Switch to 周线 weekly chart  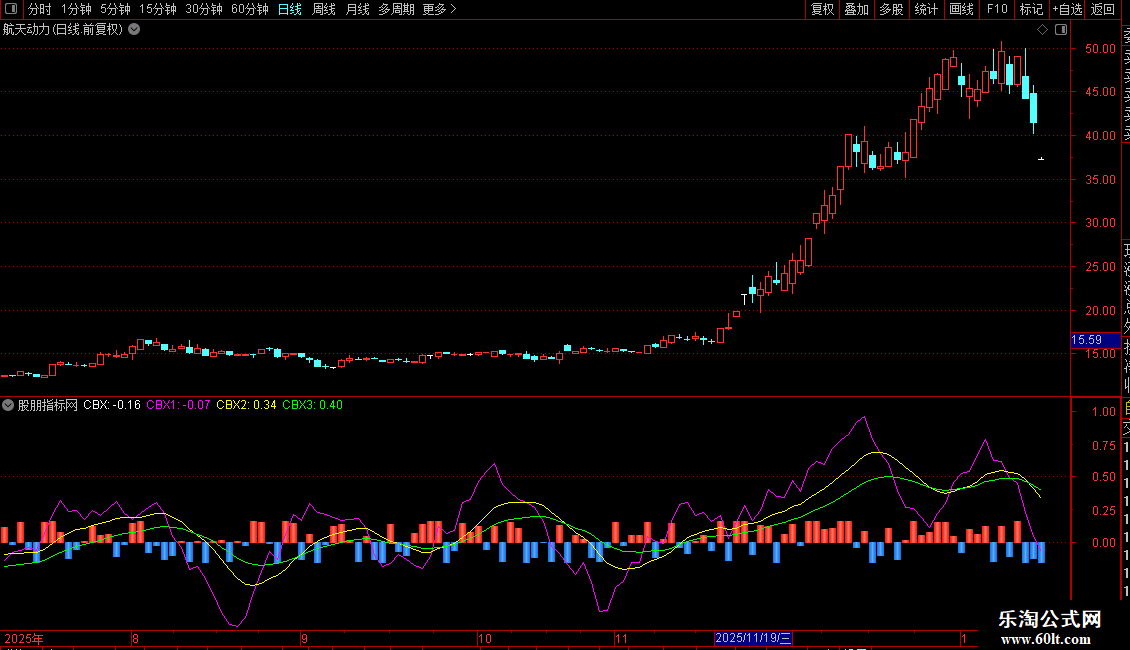[324, 9]
